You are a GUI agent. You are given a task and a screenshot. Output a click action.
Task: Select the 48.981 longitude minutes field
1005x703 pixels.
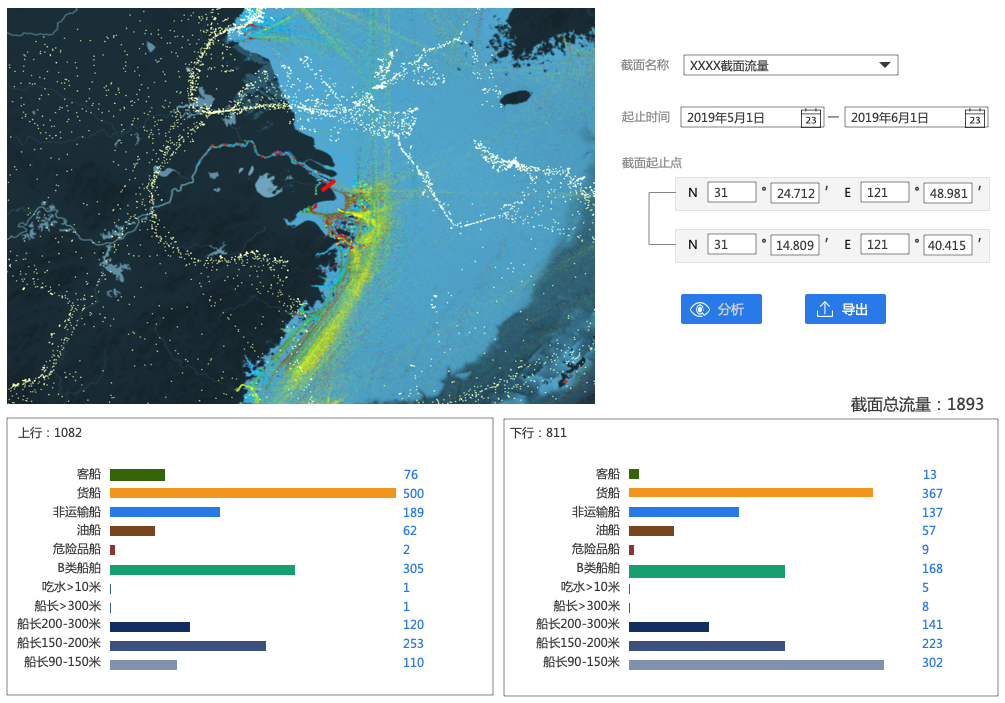click(948, 193)
